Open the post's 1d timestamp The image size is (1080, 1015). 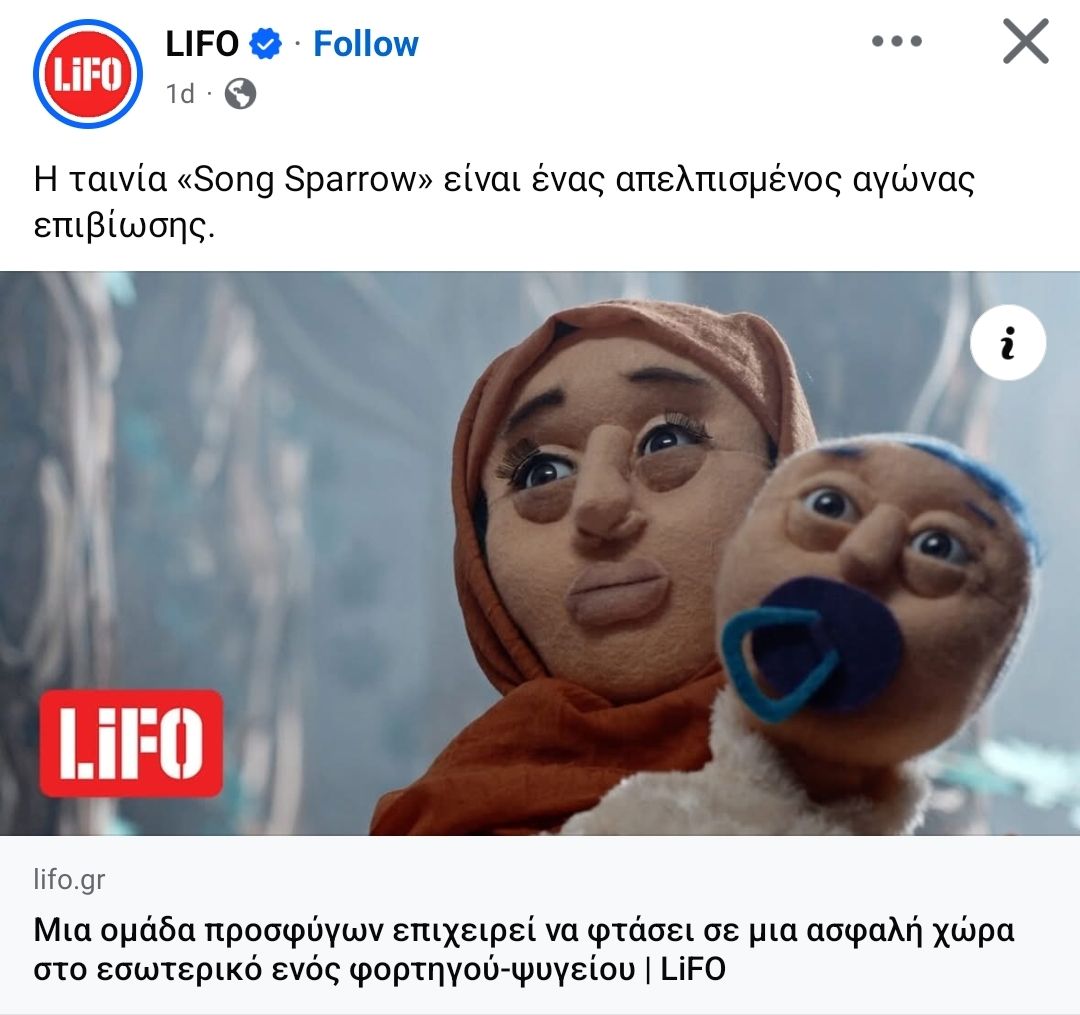[180, 94]
